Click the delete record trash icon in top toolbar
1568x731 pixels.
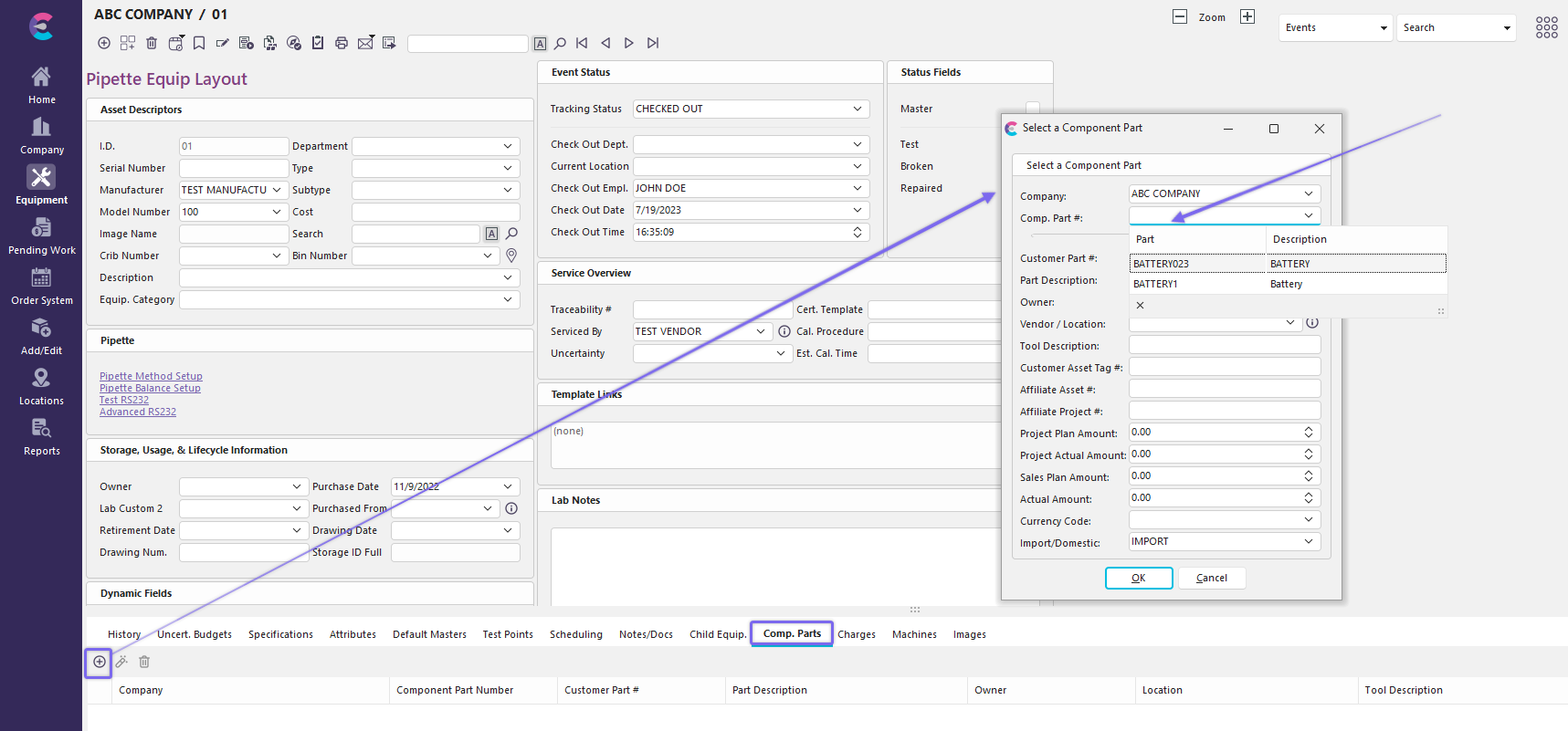pos(152,43)
